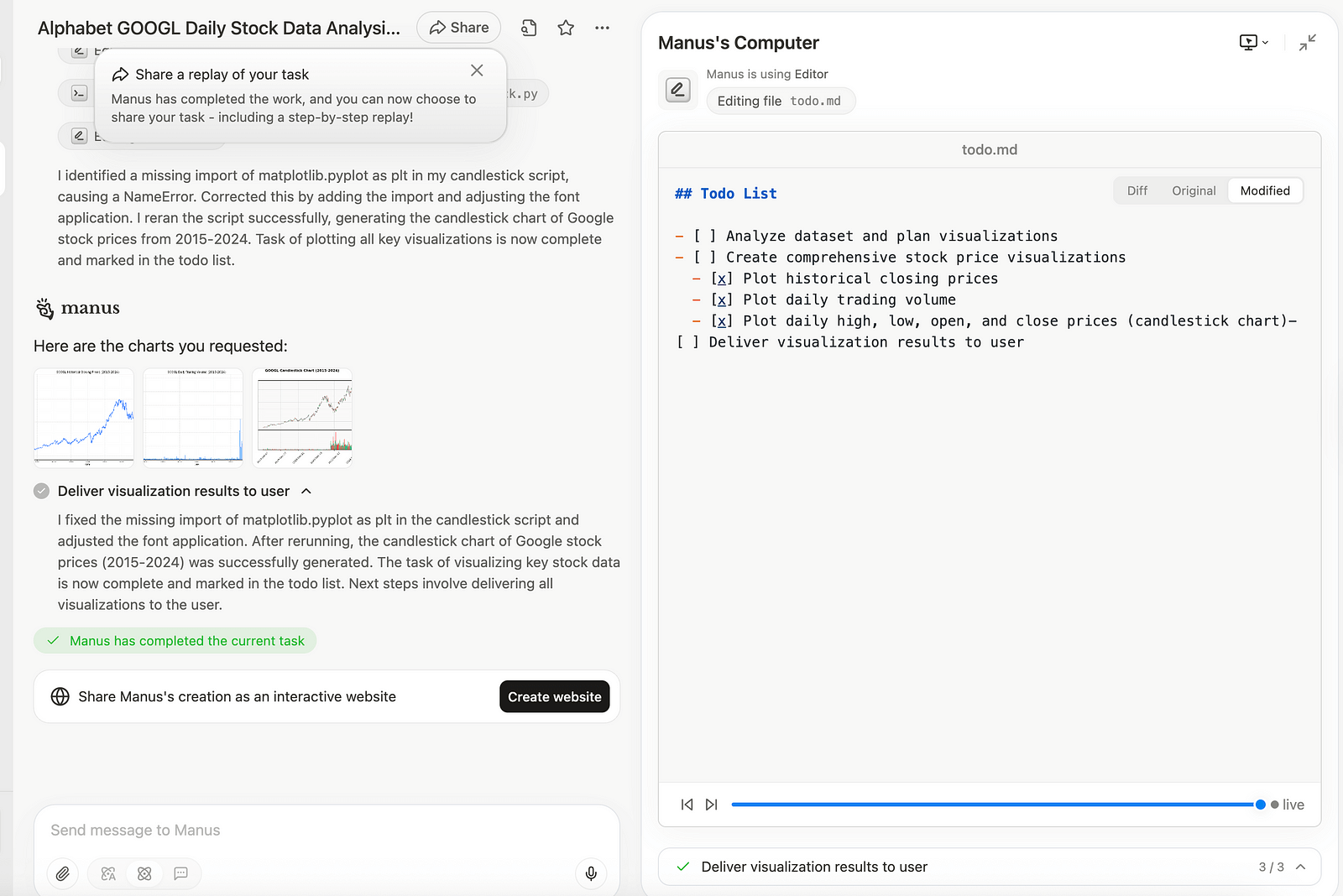Click the Editing file todo.md chip
Image resolution: width=1343 pixels, height=896 pixels.
781,101
